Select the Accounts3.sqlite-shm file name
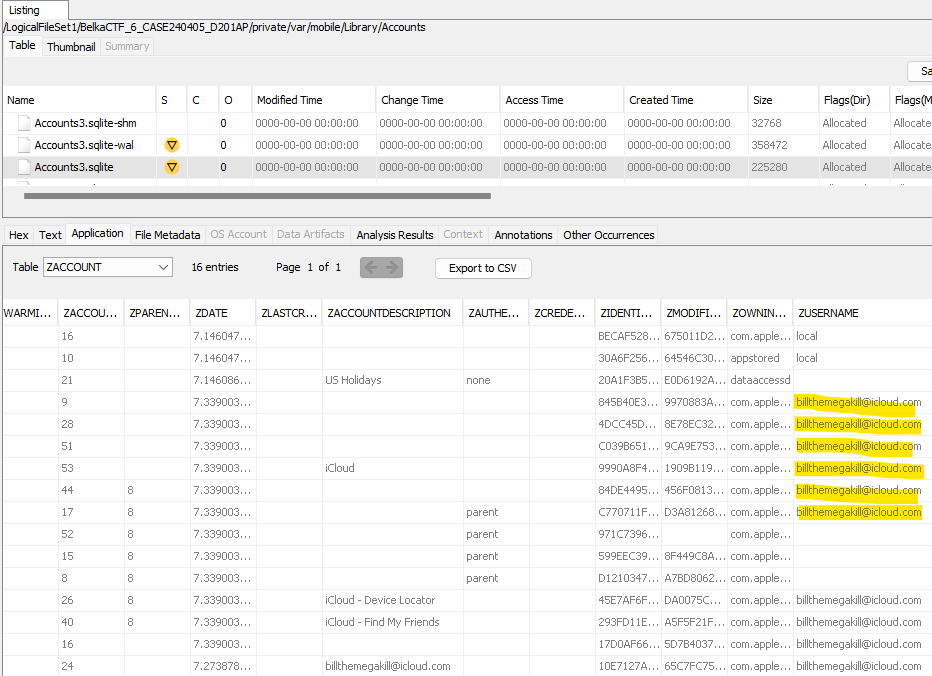The width and height of the screenshot is (932, 676). 86,123
